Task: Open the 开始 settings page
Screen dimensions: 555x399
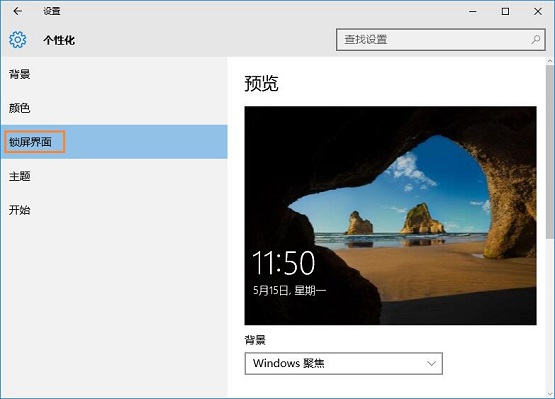Action: coord(114,210)
